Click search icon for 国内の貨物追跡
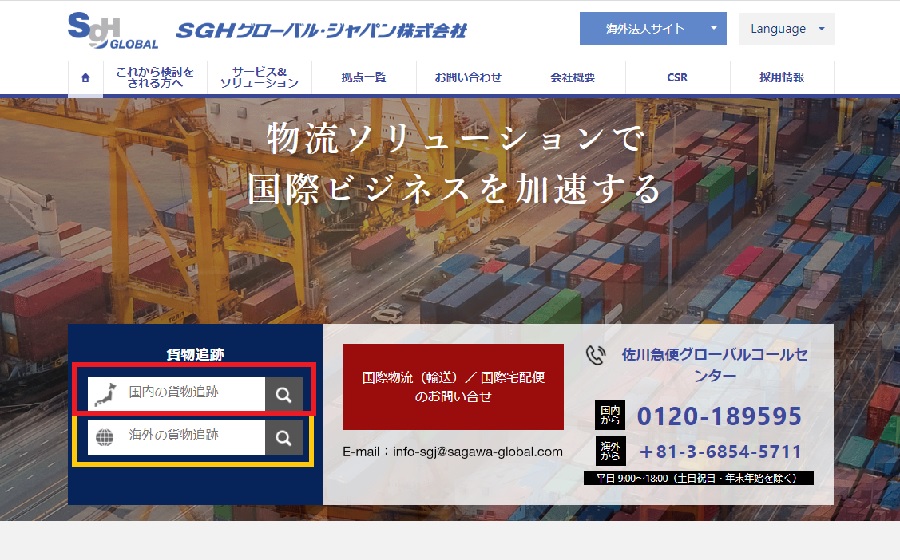Image resolution: width=900 pixels, height=560 pixels. tap(284, 394)
